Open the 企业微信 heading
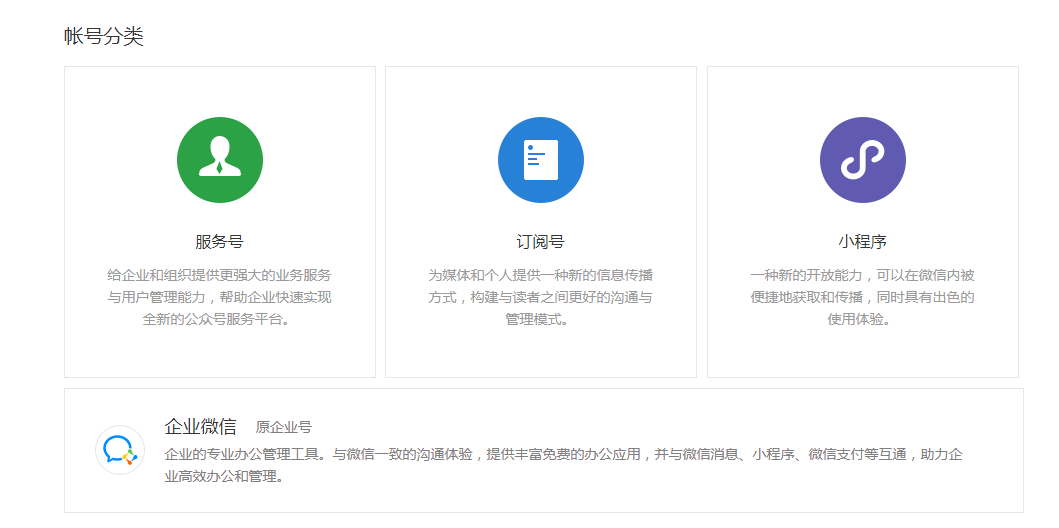 click(x=201, y=427)
